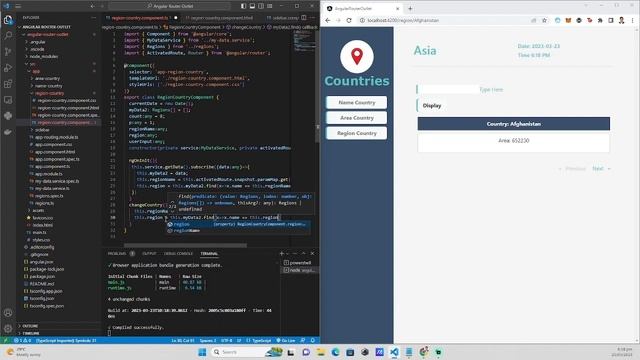Open Chrome side panel toggle

pyautogui.click(x=611, y=20)
